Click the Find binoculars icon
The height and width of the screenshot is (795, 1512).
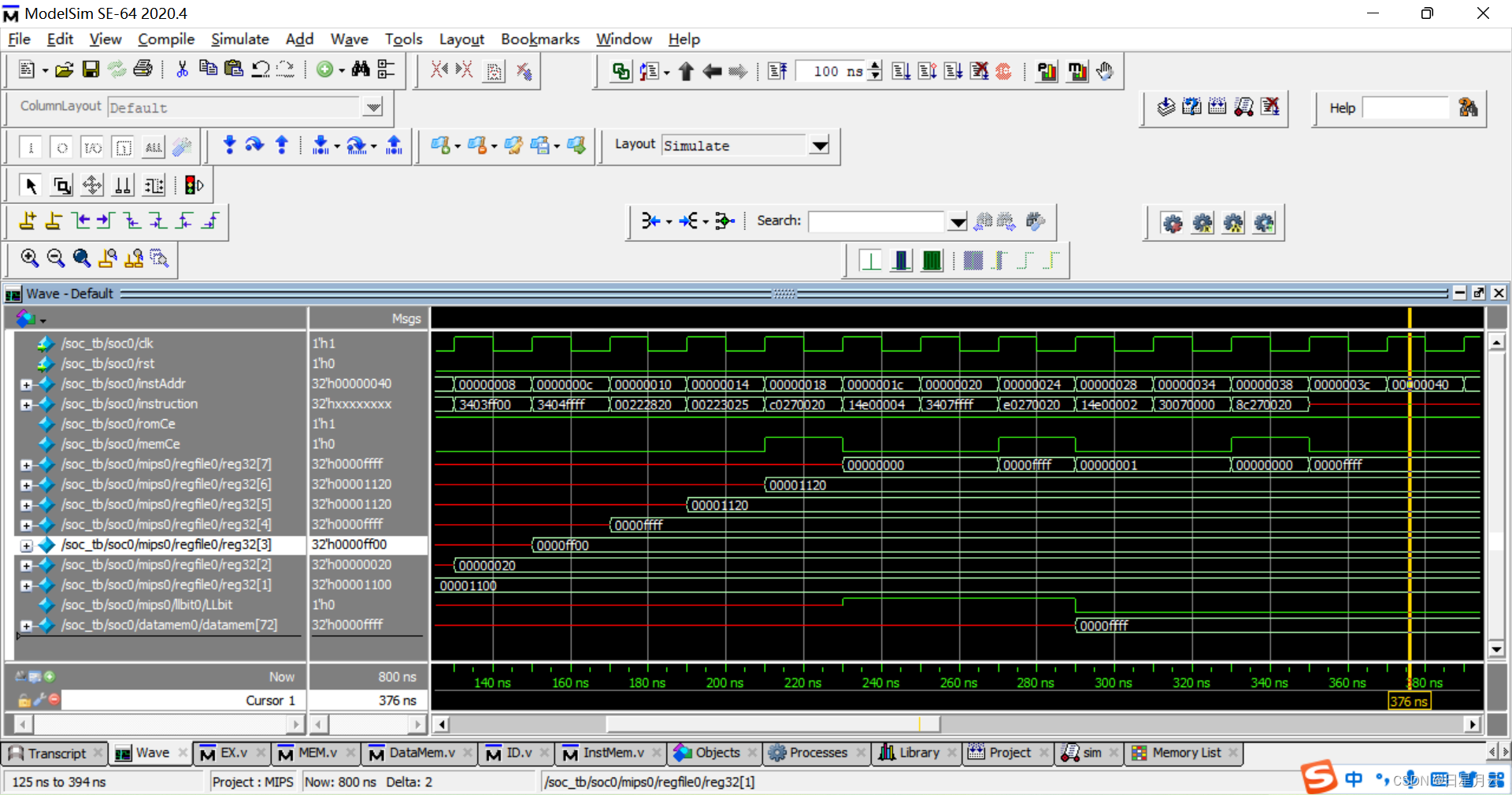pos(361,69)
